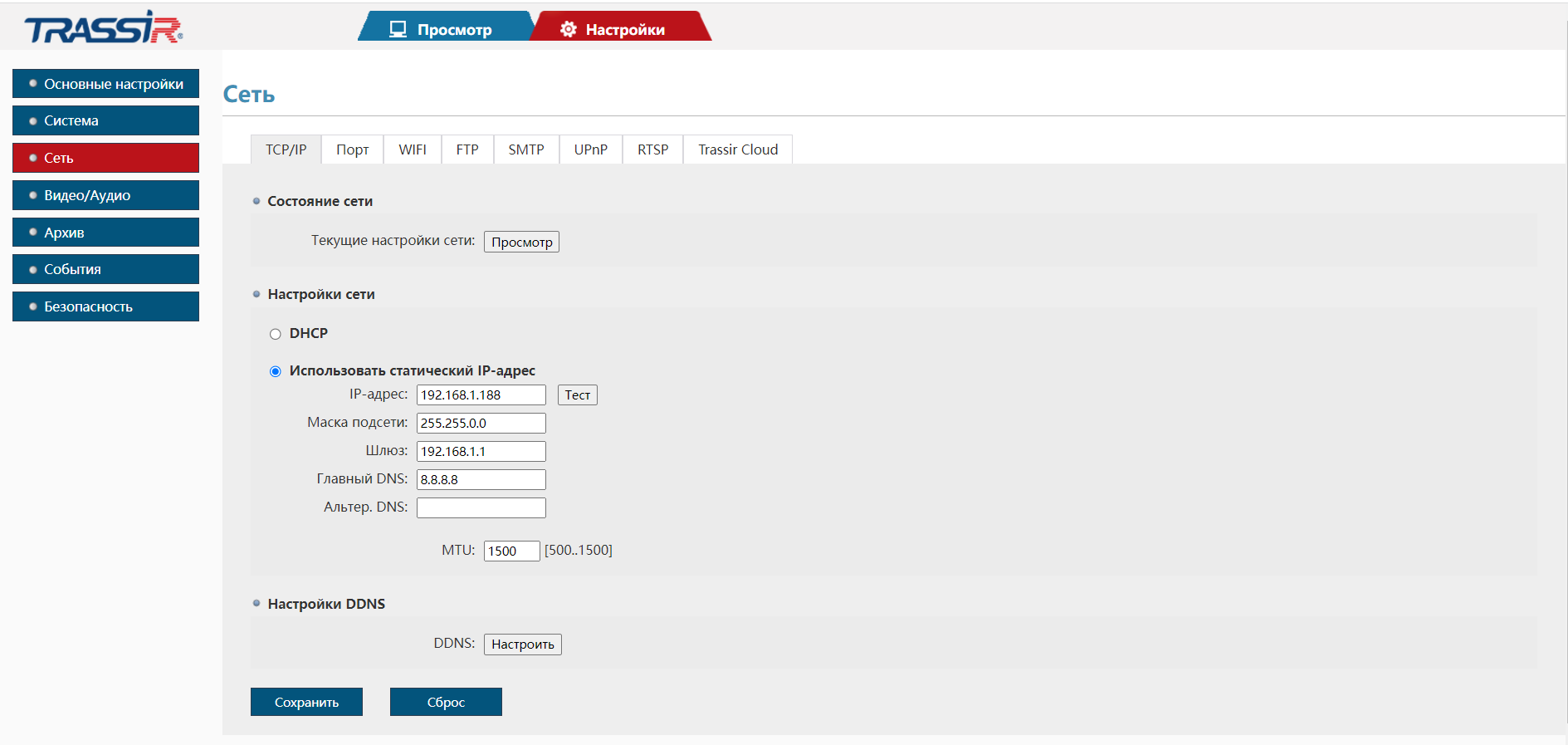This screenshot has height=745, width=1568.
Task: Open the Система sidebar section
Action: (x=105, y=120)
